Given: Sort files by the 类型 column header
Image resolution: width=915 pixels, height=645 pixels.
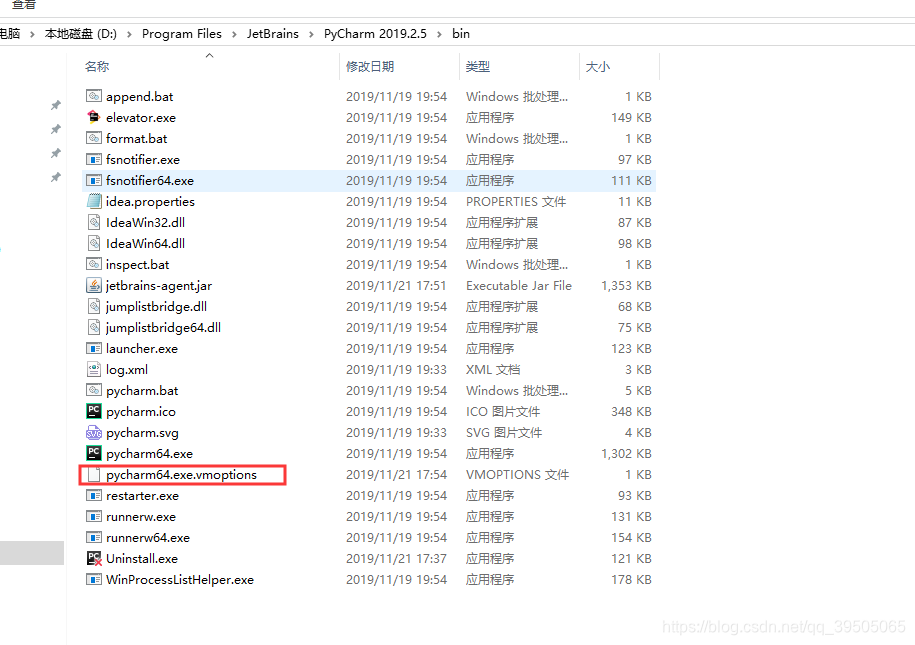Looking at the screenshot, I should pos(478,67).
